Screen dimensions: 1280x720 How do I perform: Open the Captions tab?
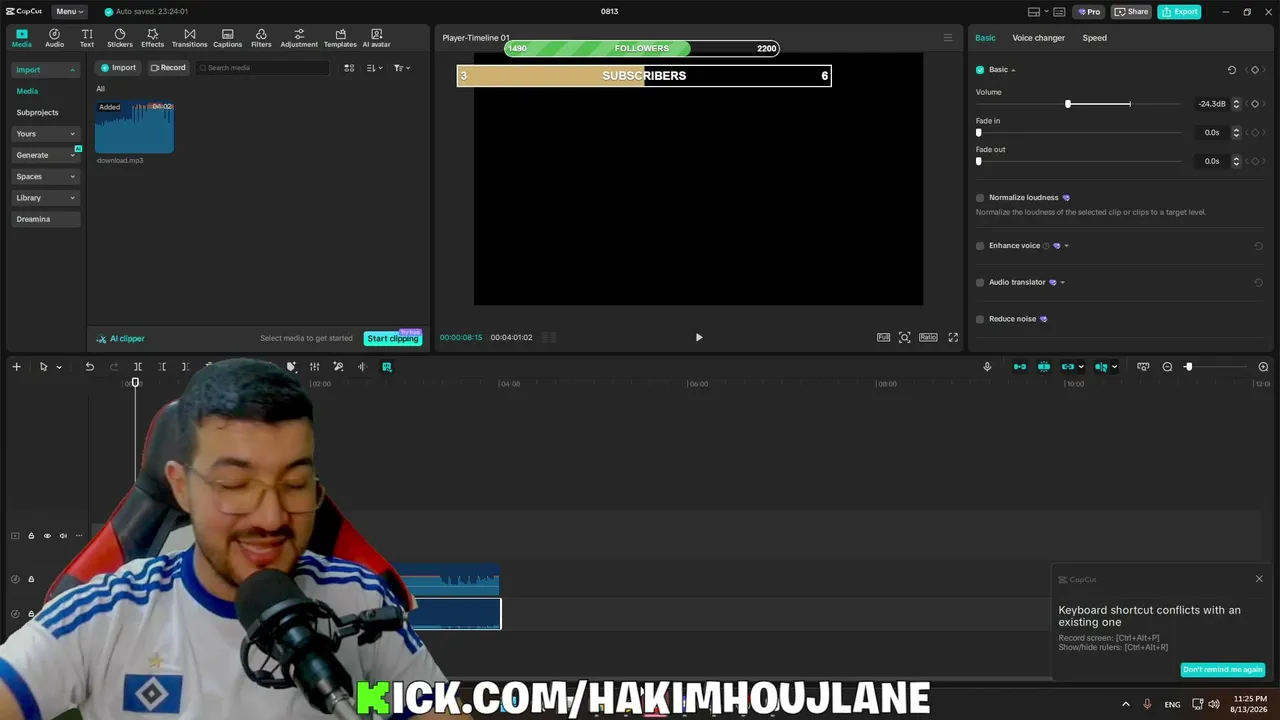[x=227, y=38]
